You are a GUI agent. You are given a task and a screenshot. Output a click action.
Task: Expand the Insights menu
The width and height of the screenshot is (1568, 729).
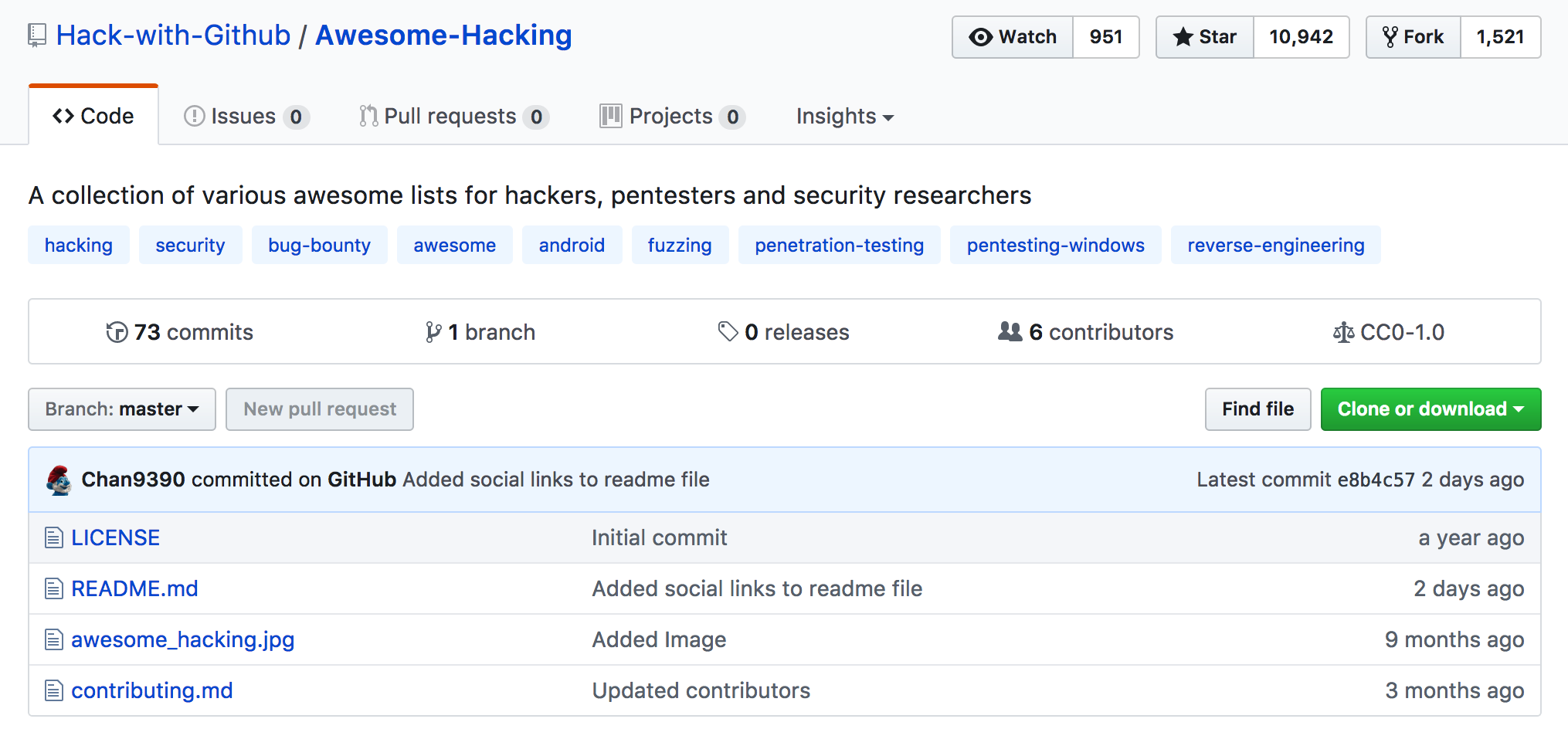[x=843, y=116]
